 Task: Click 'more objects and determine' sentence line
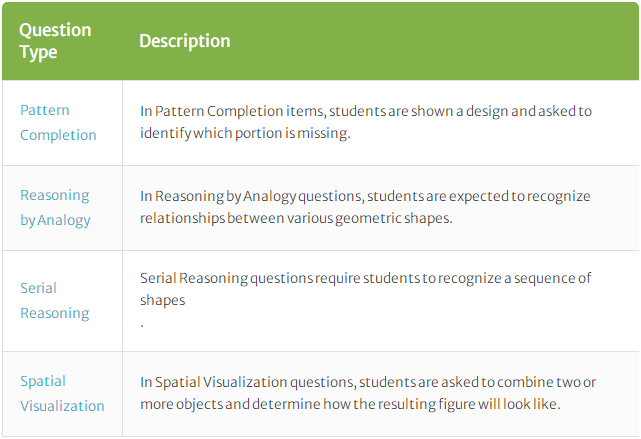pyautogui.click(x=350, y=404)
